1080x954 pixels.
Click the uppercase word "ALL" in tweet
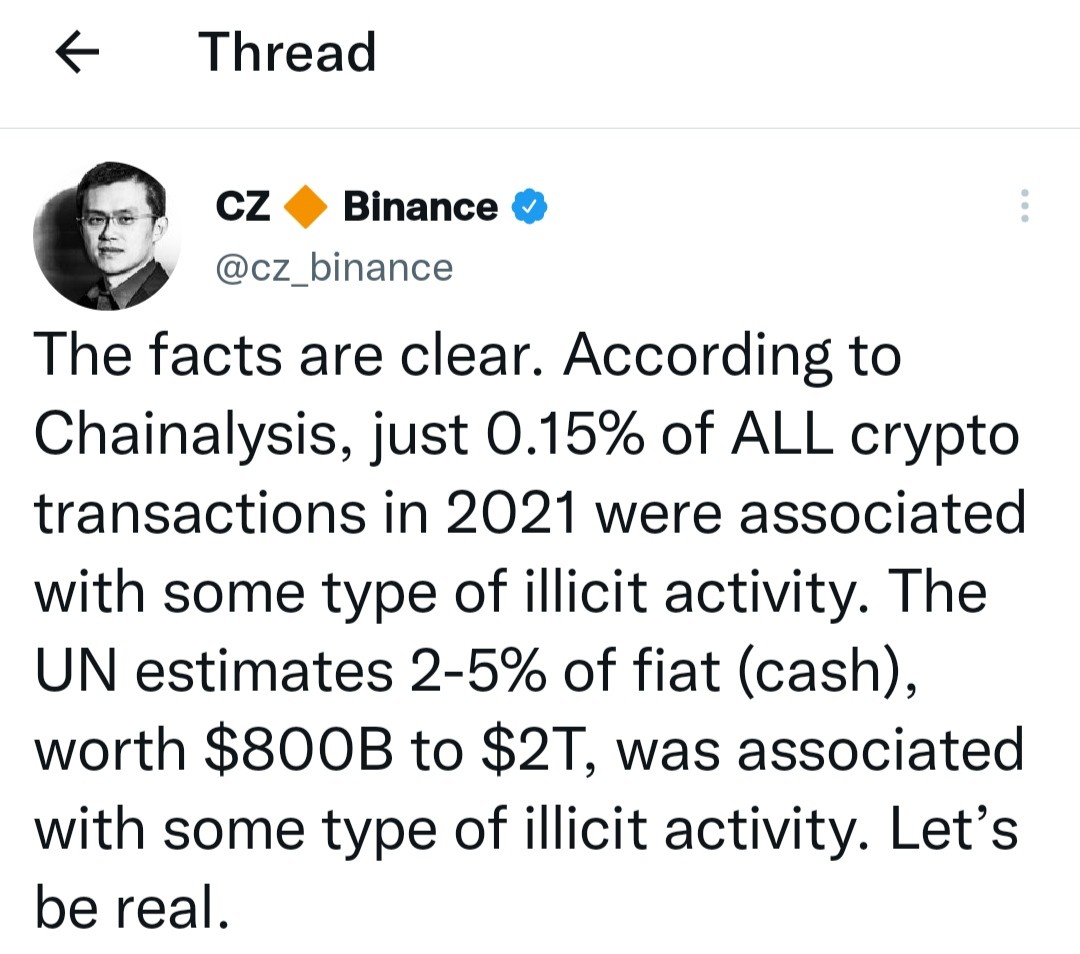(x=782, y=435)
